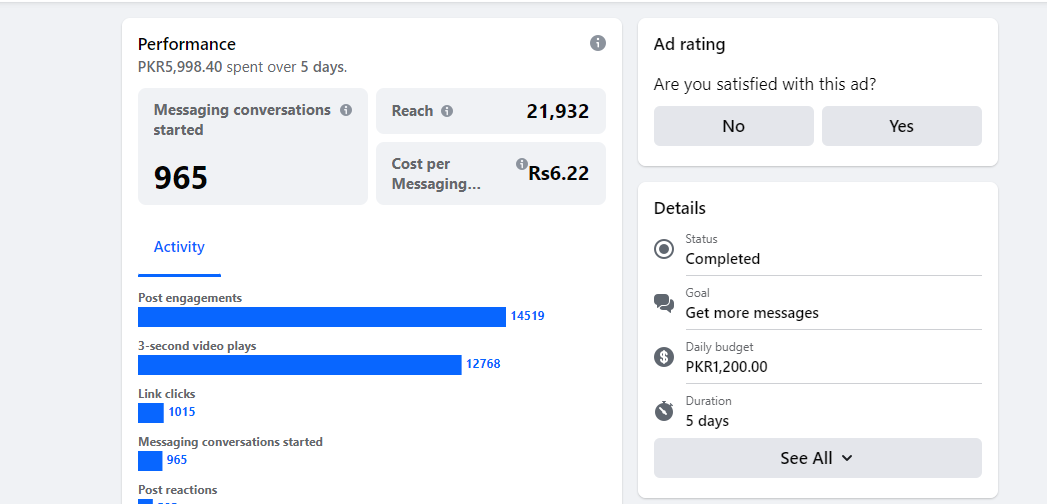Select the Reach 21,932 metric card
1047x504 pixels.
pyautogui.click(x=490, y=111)
